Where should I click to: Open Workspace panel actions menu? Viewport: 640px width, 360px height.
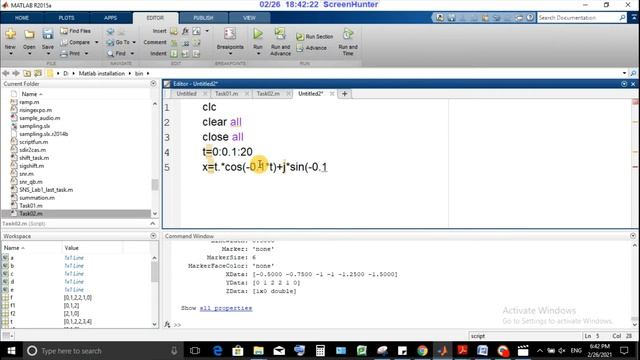[x=153, y=236]
